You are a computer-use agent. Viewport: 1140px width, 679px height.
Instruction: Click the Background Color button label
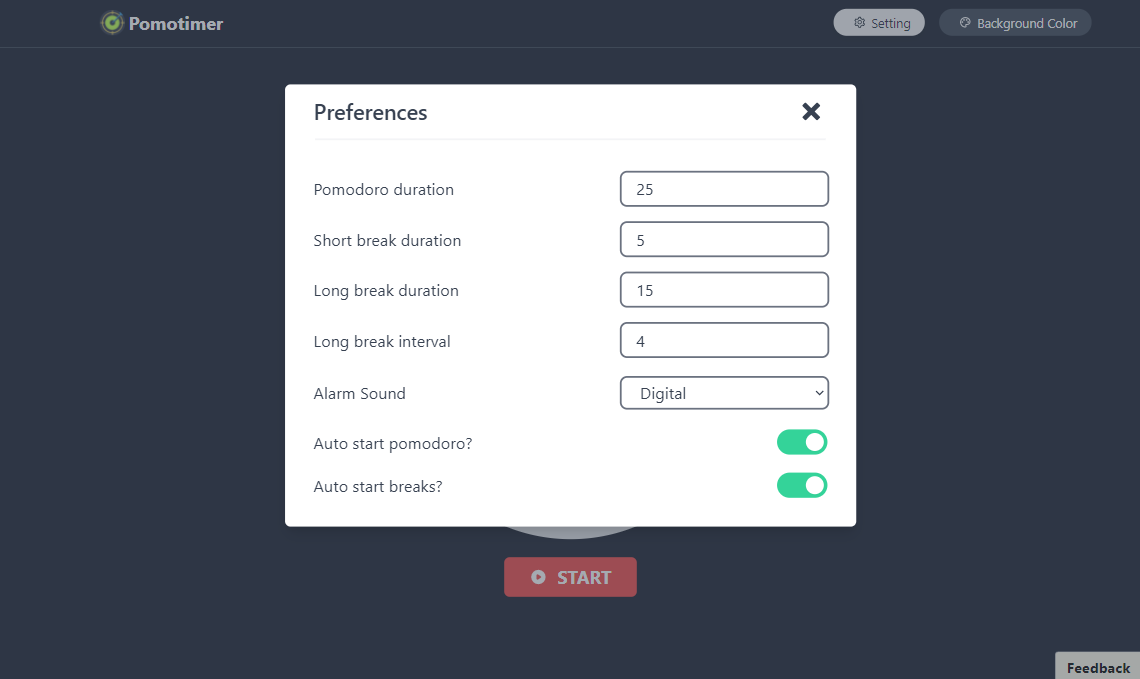point(1027,23)
